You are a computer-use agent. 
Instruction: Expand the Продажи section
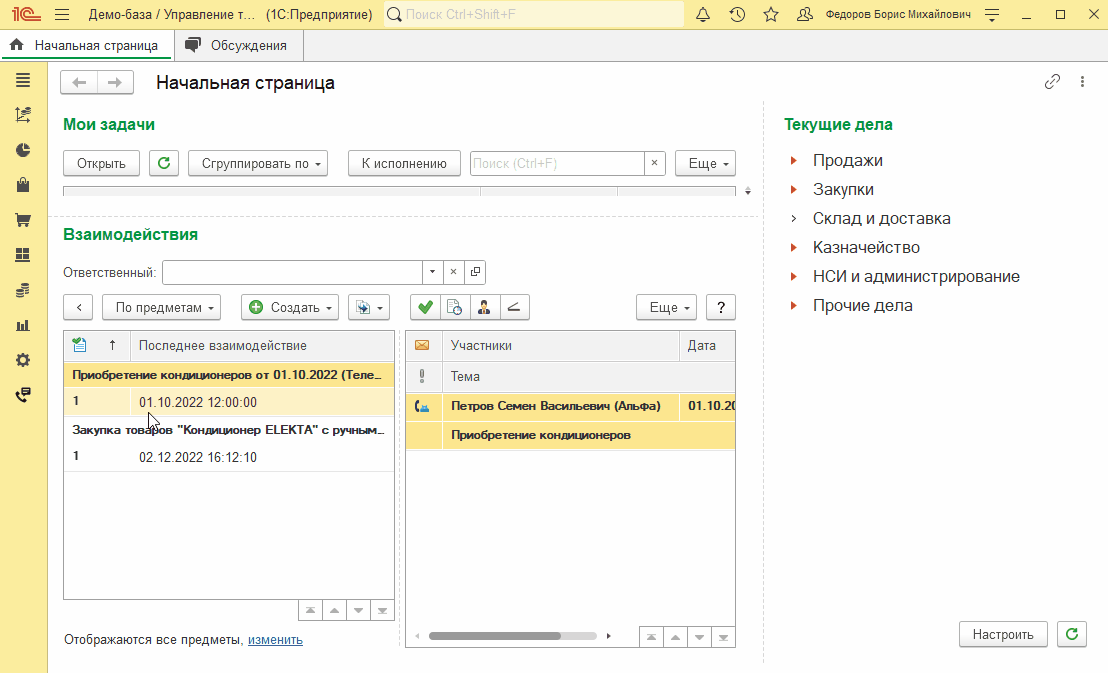pos(847,160)
